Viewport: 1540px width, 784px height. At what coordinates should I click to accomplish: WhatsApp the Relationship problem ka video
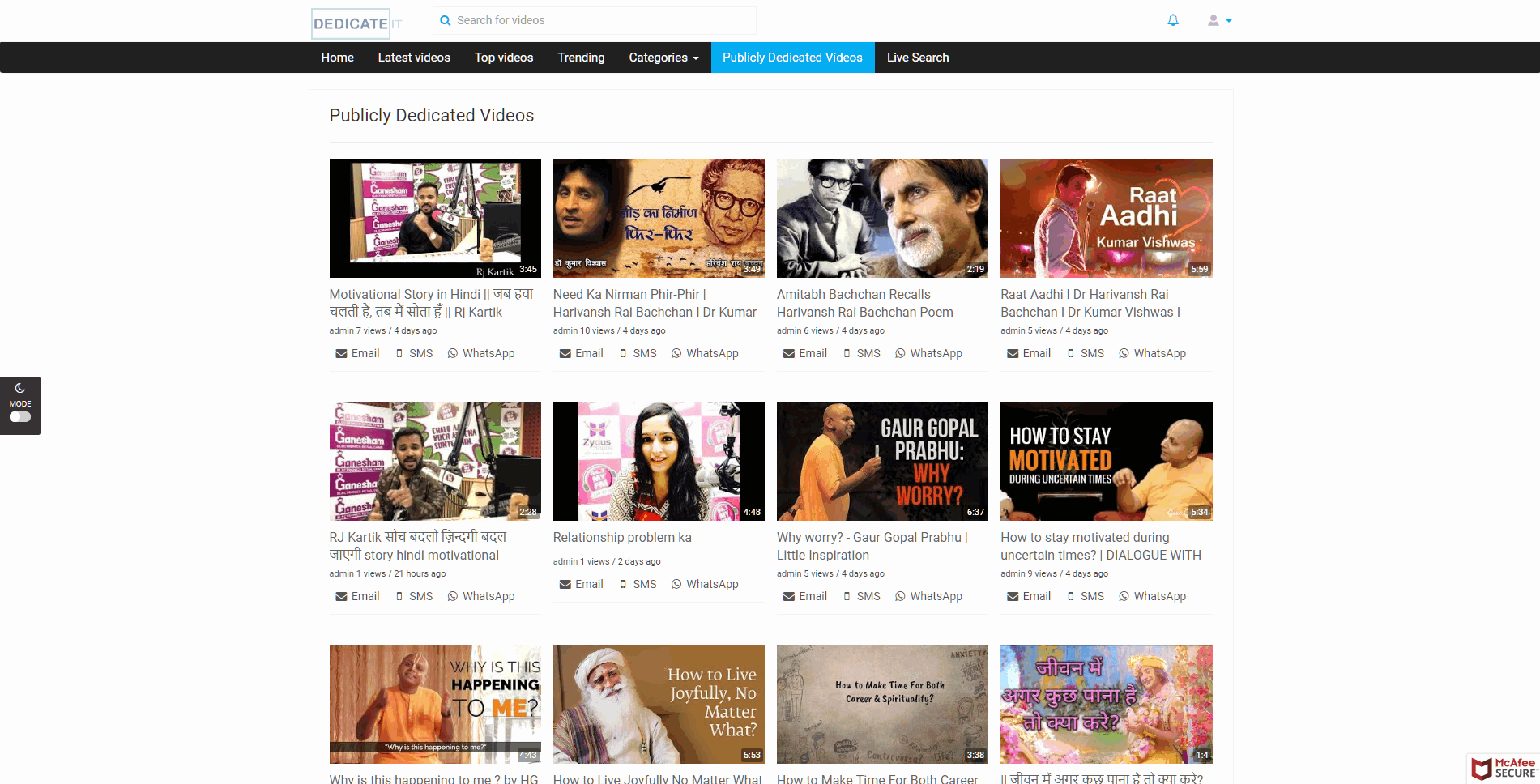point(705,584)
